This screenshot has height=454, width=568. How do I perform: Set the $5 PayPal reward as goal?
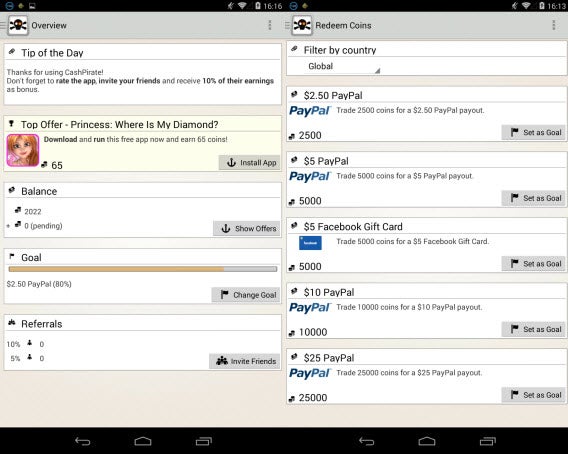(x=533, y=198)
